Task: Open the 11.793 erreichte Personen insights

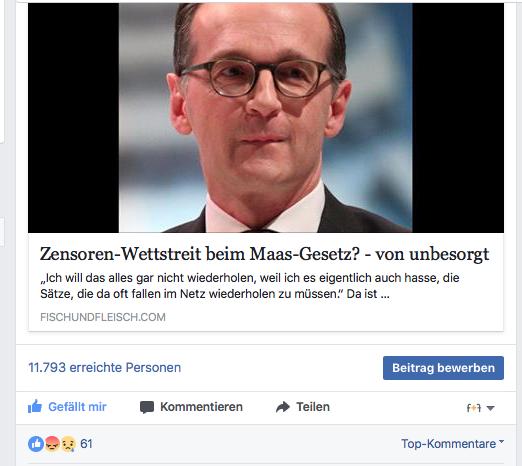Action: coord(105,368)
